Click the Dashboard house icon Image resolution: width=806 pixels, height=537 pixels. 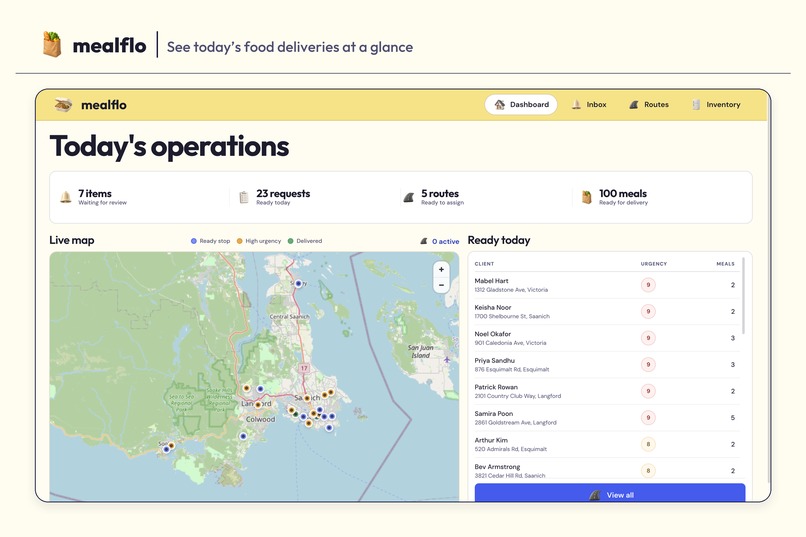point(499,105)
